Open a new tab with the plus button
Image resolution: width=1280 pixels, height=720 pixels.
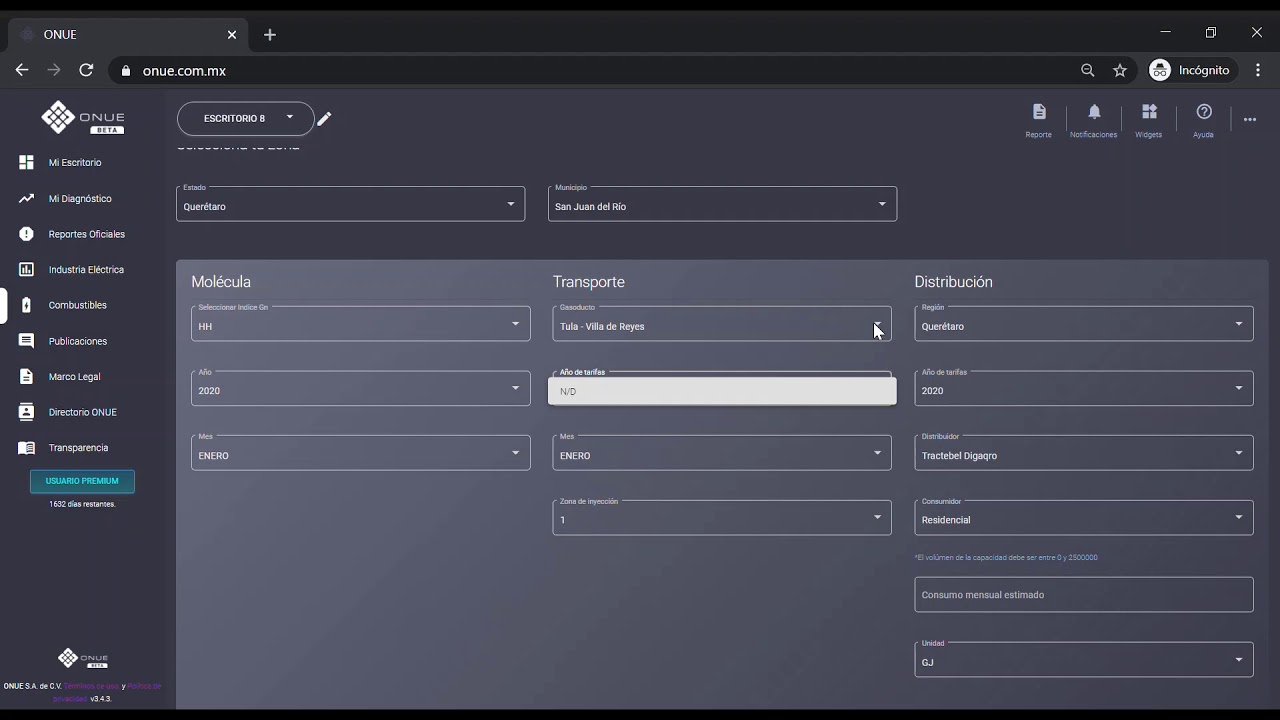pyautogui.click(x=270, y=34)
